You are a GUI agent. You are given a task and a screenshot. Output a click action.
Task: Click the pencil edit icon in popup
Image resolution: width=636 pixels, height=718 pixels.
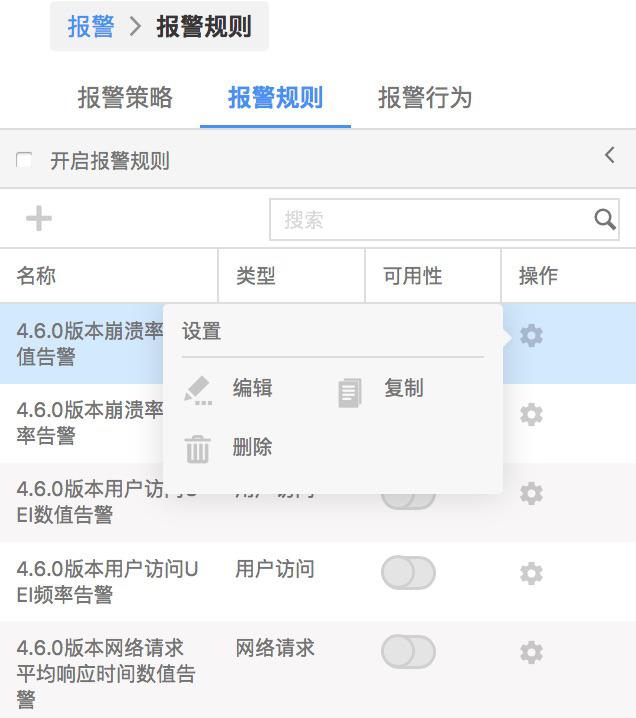click(198, 391)
